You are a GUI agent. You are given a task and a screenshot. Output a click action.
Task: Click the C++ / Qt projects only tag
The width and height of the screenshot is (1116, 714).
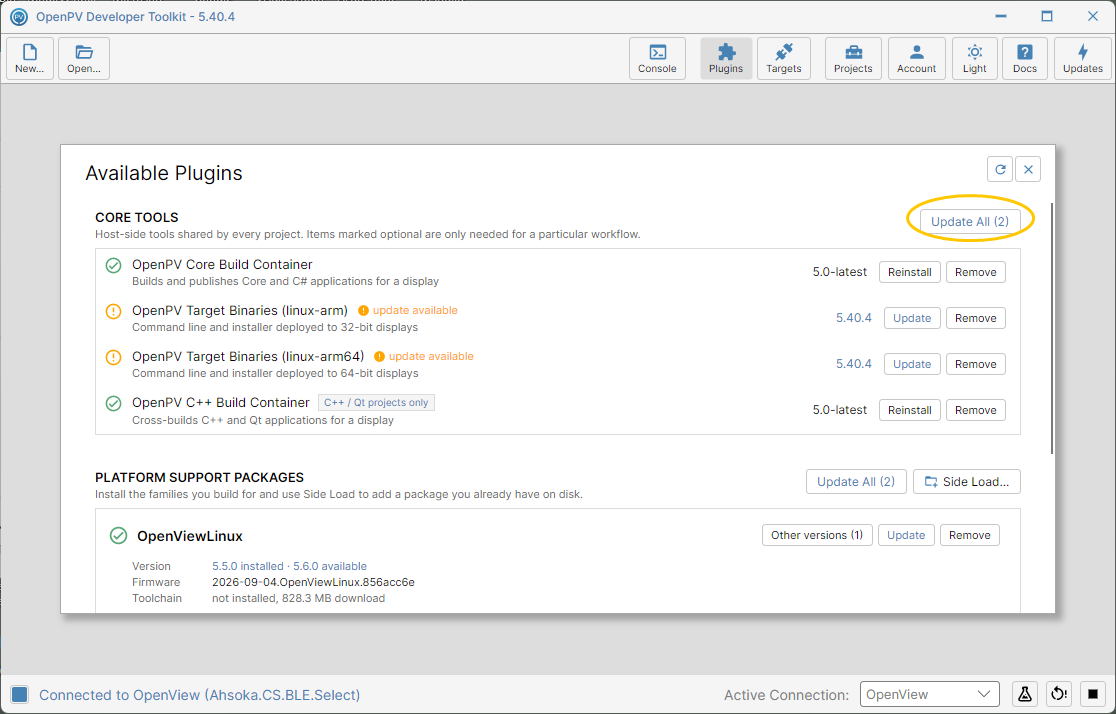click(x=376, y=402)
